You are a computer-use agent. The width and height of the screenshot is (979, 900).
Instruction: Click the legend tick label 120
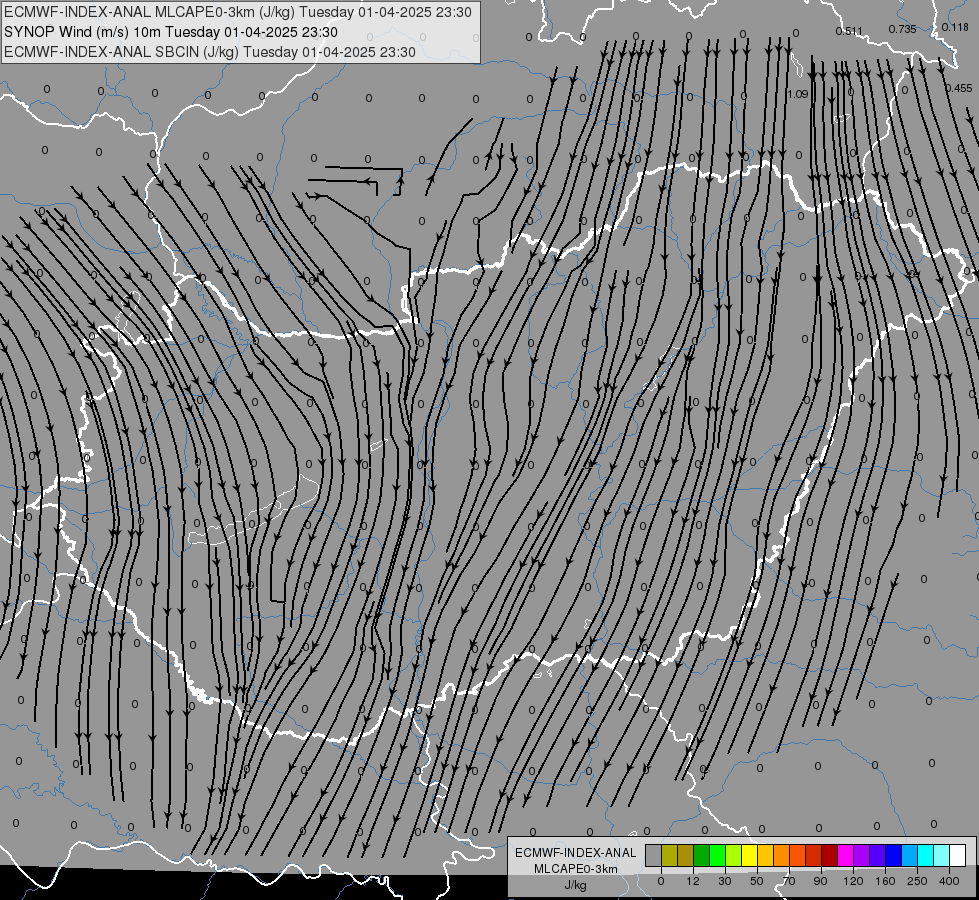(854, 881)
